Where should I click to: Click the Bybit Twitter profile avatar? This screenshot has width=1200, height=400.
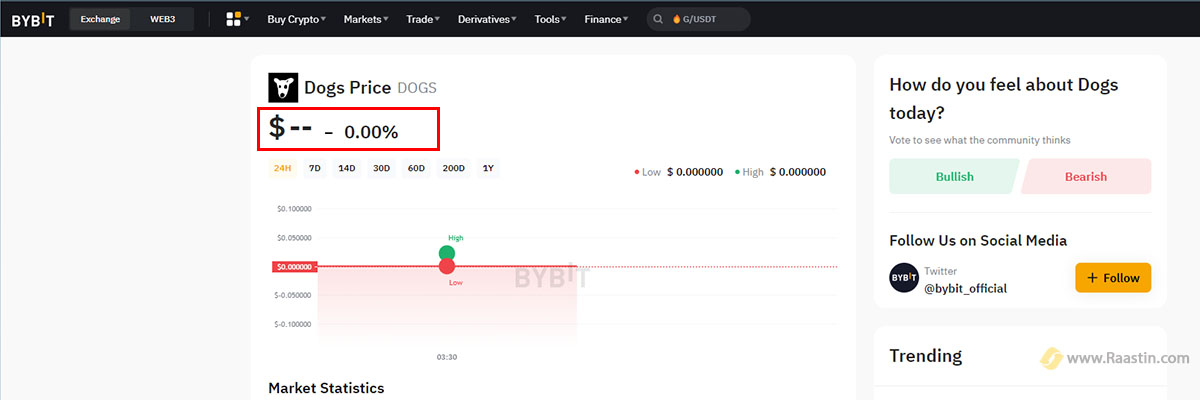click(904, 278)
